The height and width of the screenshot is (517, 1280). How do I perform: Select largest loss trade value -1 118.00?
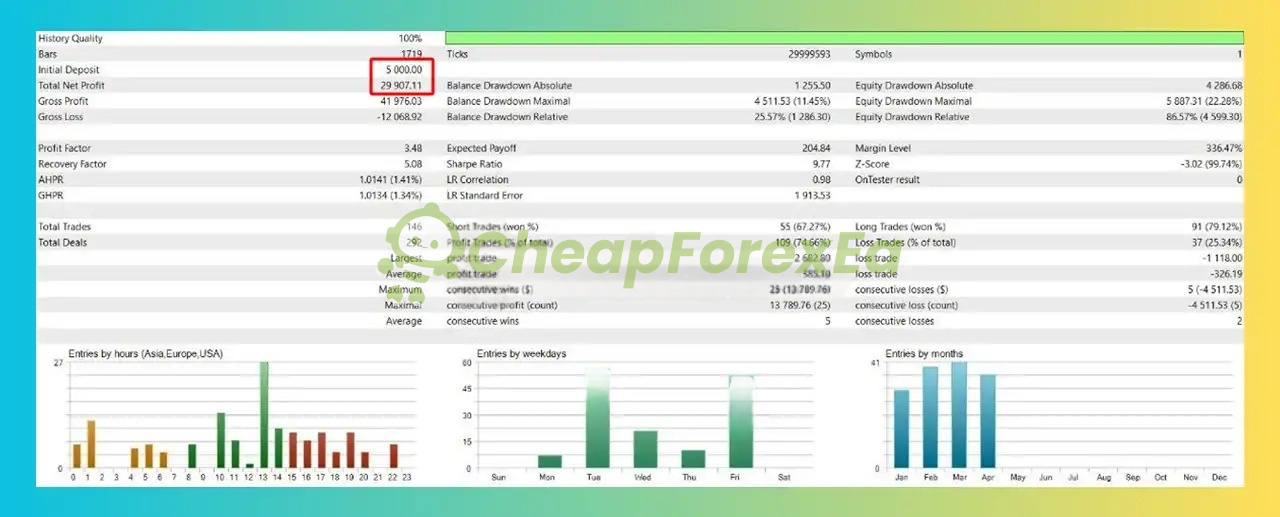click(1222, 258)
